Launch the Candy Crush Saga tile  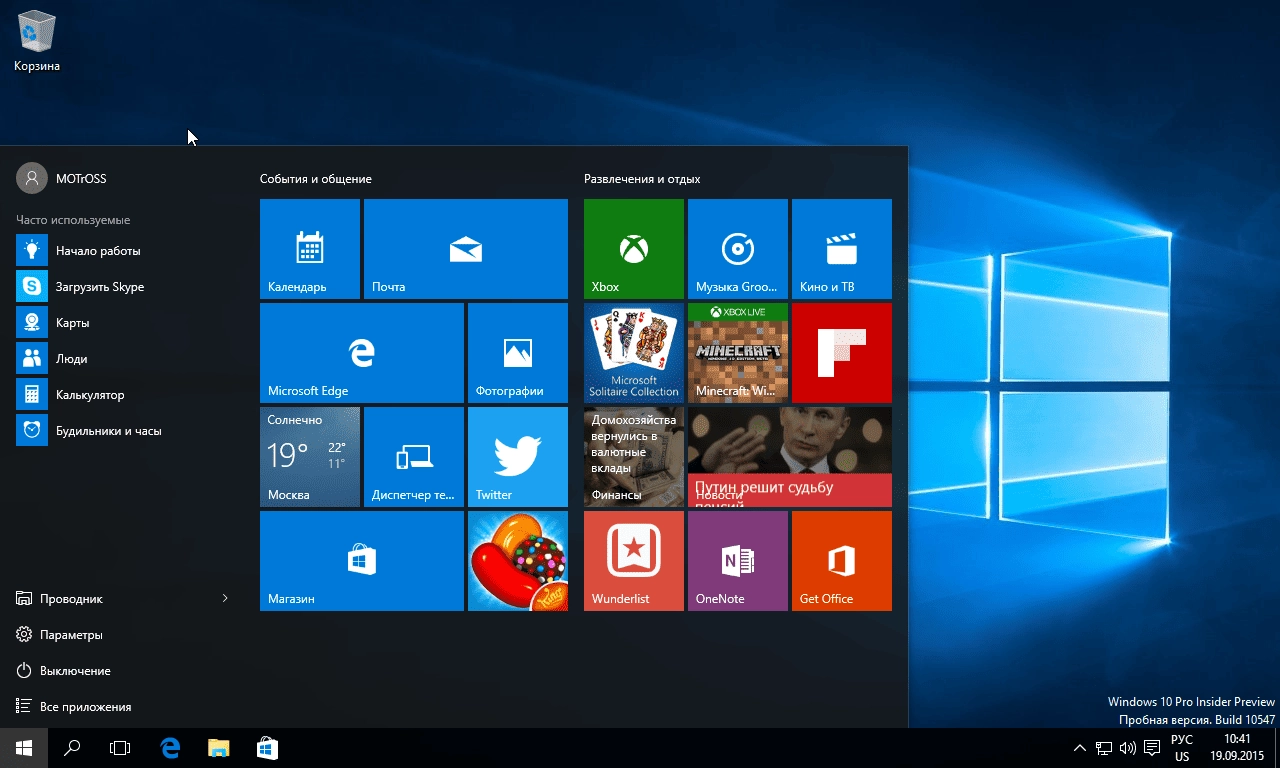tap(518, 561)
